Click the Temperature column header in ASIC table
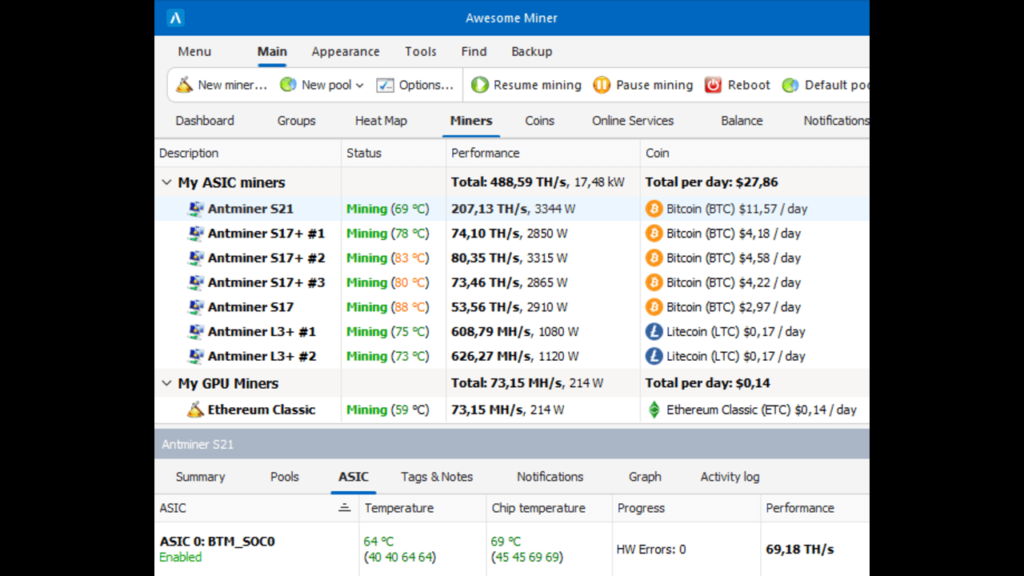The width and height of the screenshot is (1024, 576). click(423, 507)
